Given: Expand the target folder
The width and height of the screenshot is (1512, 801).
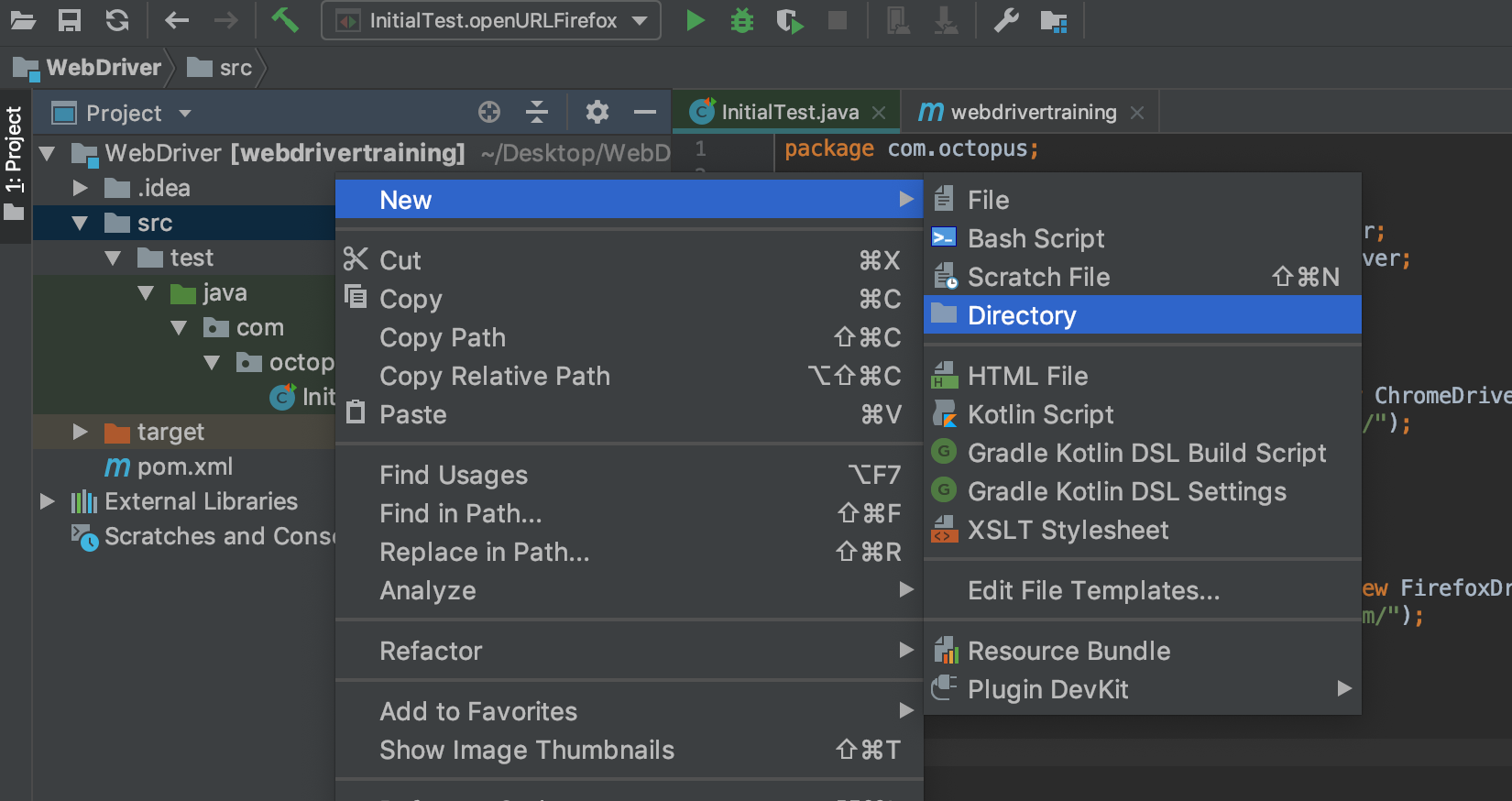Looking at the screenshot, I should pos(81,432).
